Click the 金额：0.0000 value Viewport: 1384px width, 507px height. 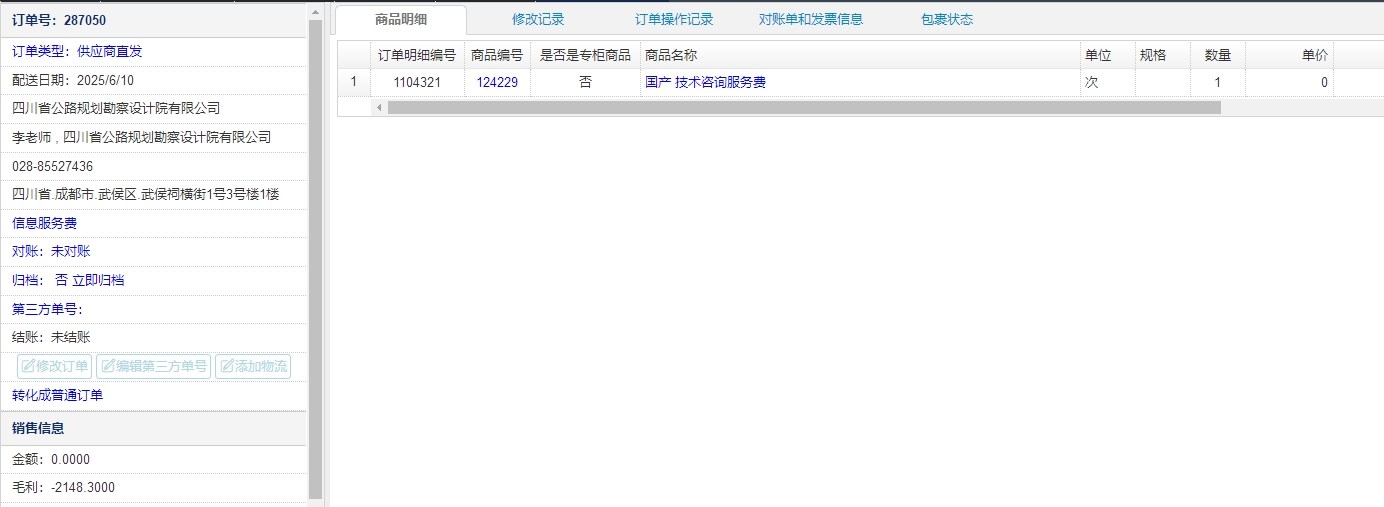click(51, 459)
